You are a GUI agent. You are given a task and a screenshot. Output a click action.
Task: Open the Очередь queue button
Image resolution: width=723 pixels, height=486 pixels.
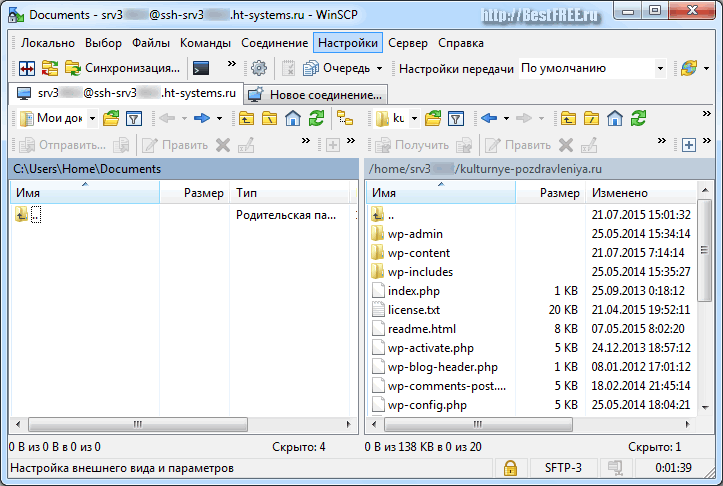pos(337,68)
